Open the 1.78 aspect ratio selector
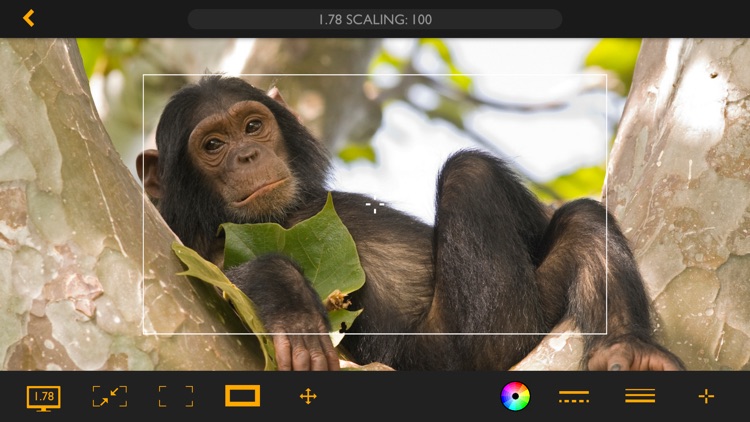Screen dimensions: 750x422 tap(43, 397)
